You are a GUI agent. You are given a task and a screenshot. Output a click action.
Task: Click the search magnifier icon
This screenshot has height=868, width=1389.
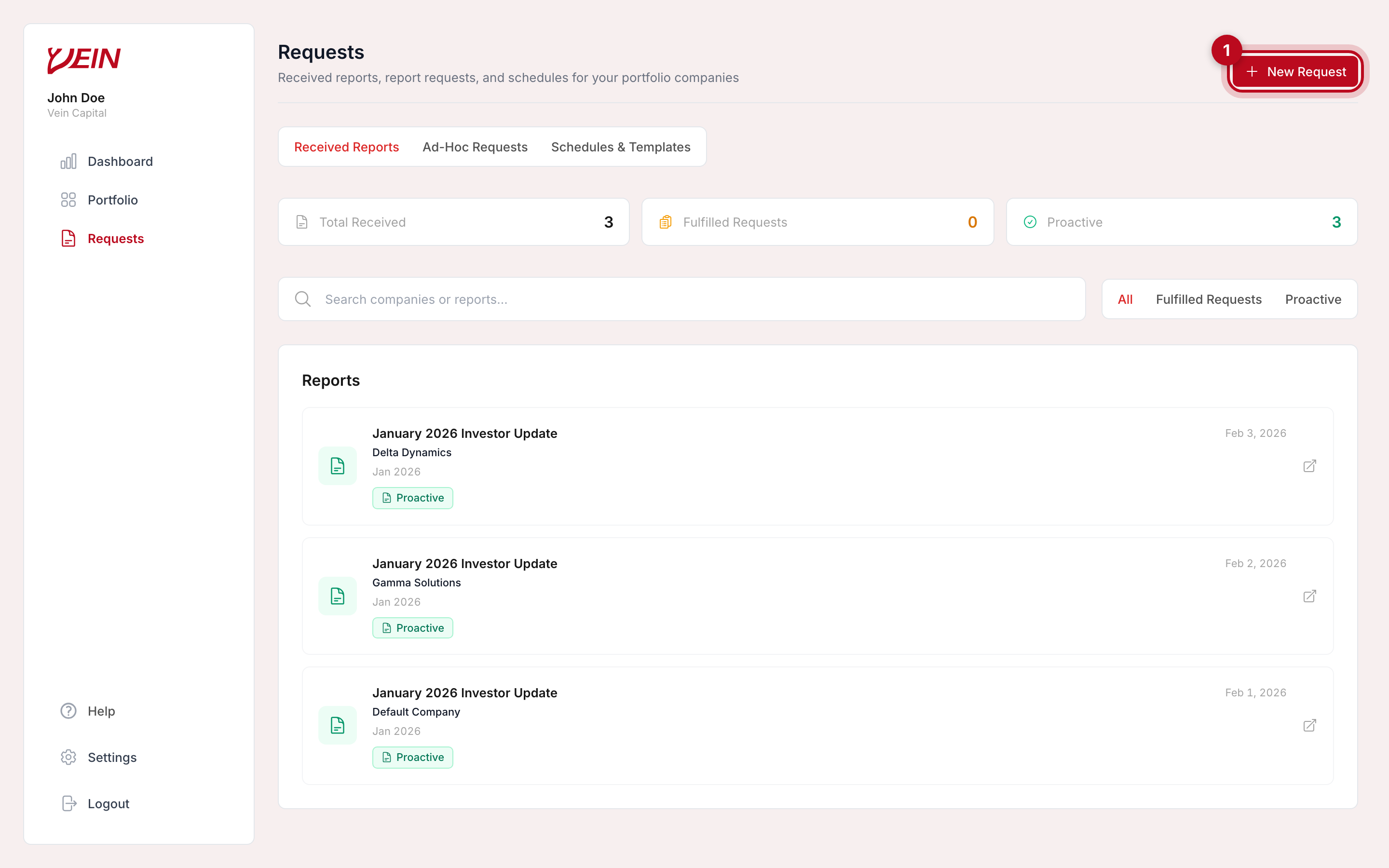click(302, 299)
